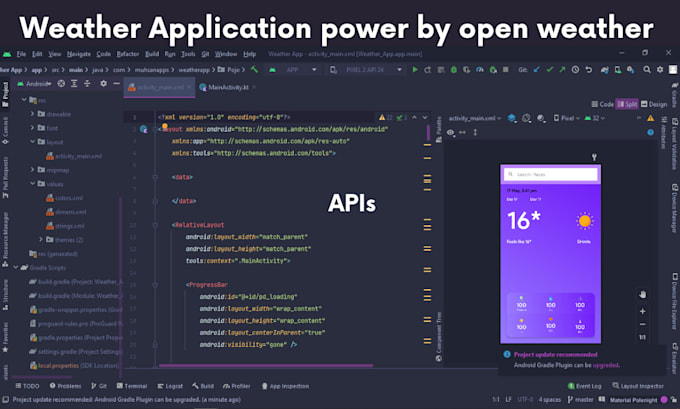Image resolution: width=680 pixels, height=409 pixels.
Task: Open Search Everywhere magnifier icon
Action: 647,70
